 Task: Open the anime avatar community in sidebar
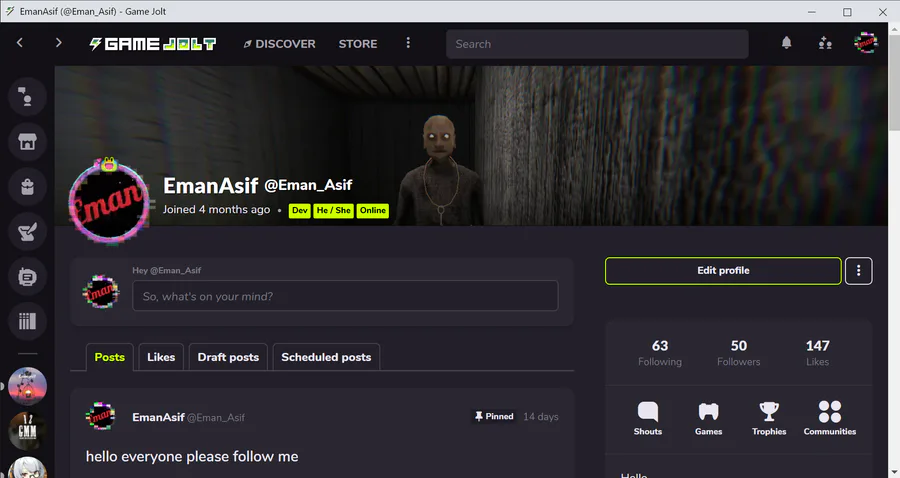(x=27, y=468)
